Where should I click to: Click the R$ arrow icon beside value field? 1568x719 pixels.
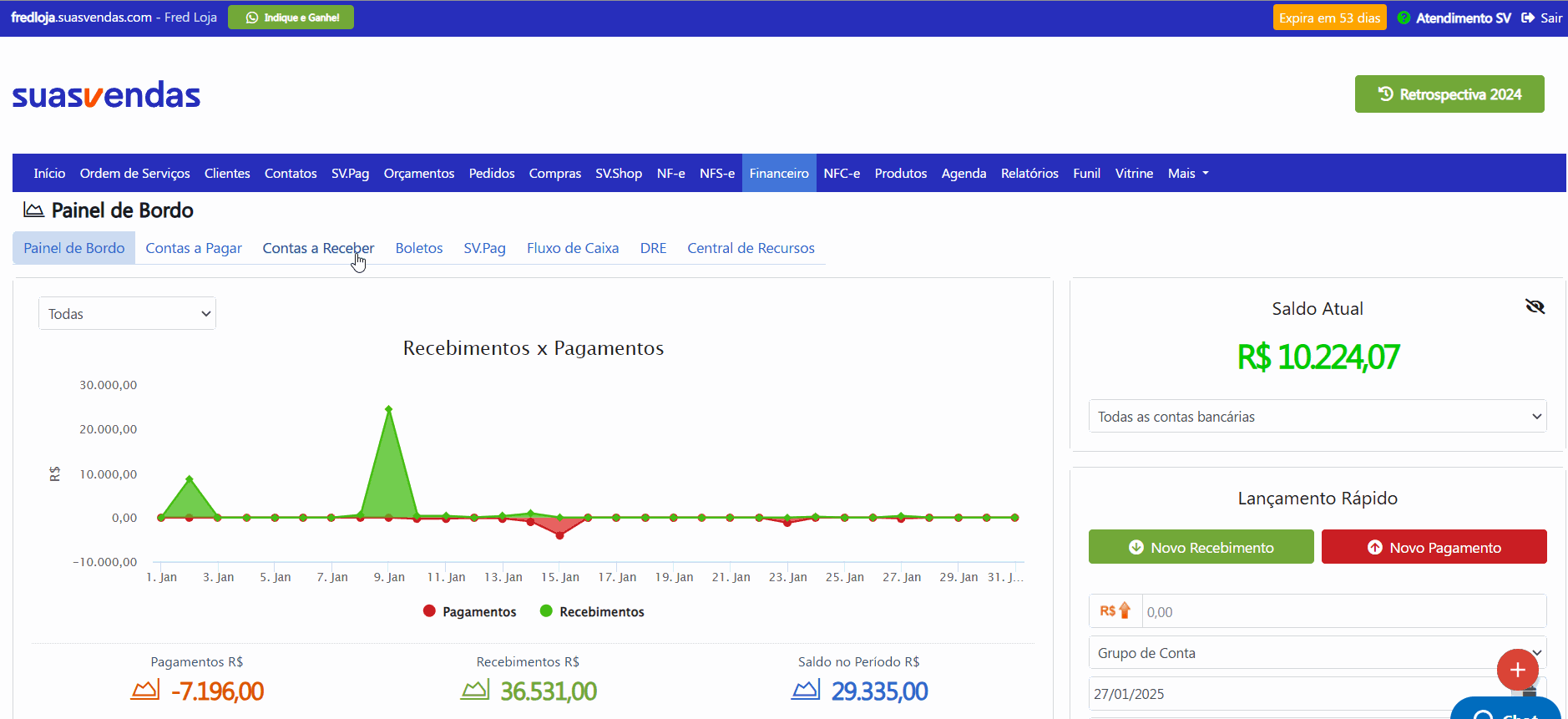(1115, 610)
